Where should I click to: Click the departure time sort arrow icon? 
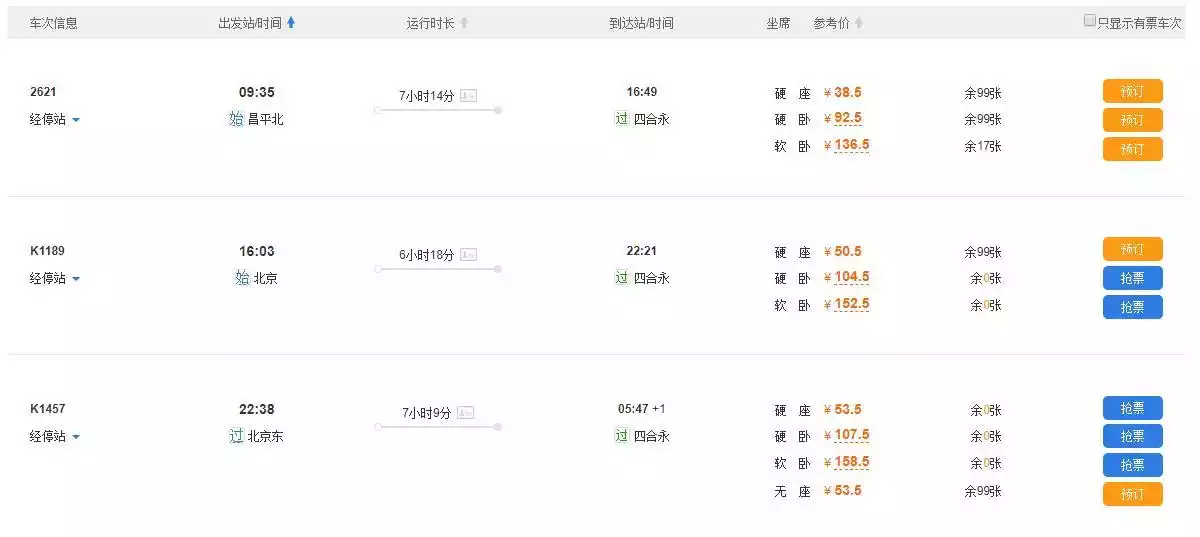click(x=291, y=23)
